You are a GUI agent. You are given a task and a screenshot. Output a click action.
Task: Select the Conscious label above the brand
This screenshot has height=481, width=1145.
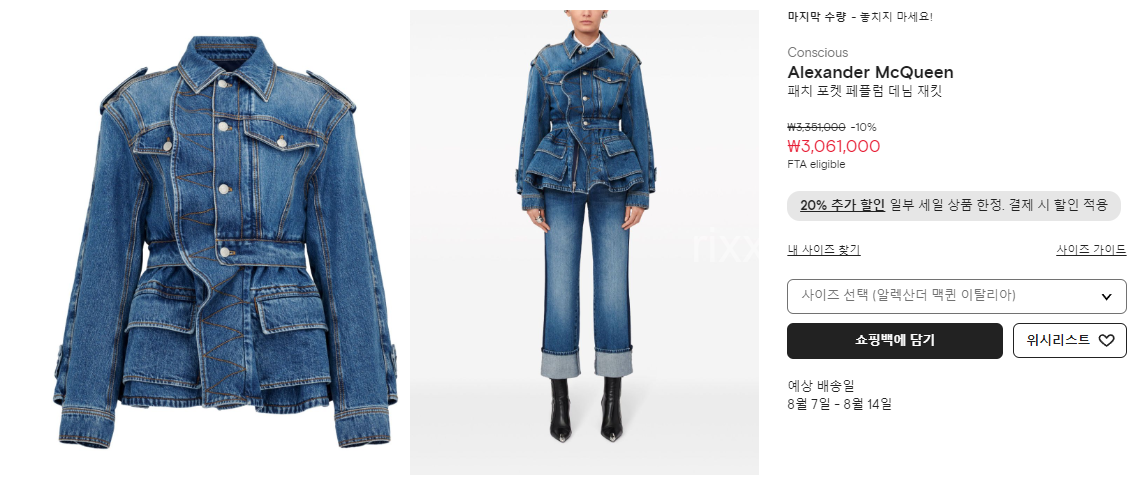point(818,53)
